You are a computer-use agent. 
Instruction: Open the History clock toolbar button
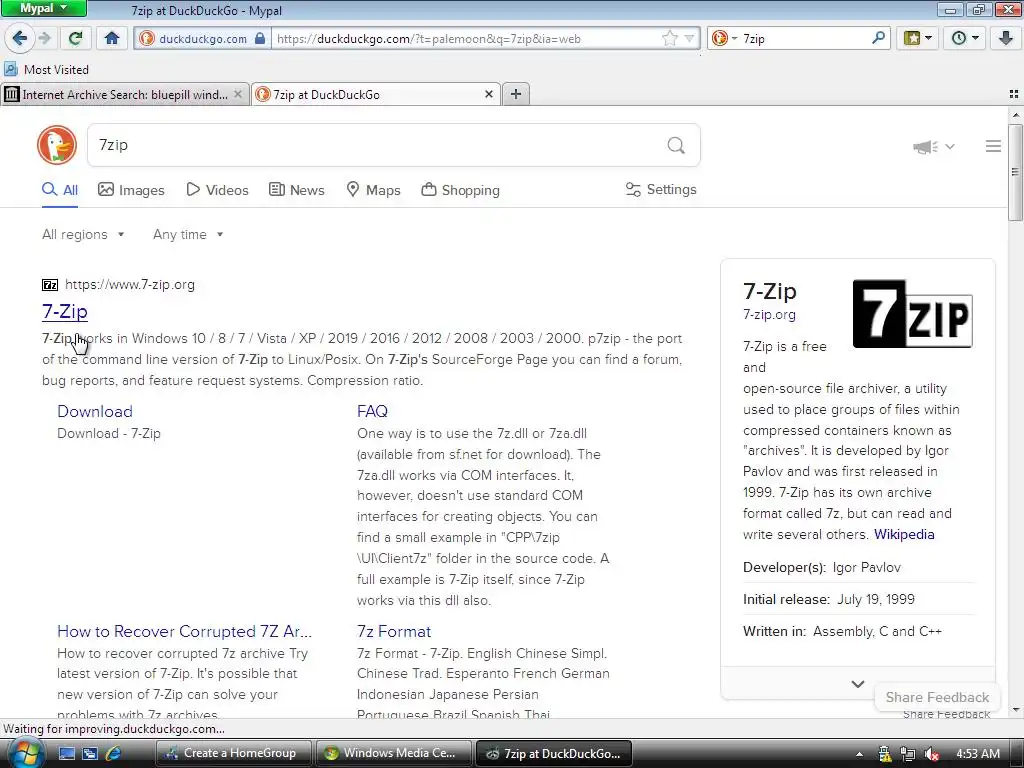(x=964, y=38)
